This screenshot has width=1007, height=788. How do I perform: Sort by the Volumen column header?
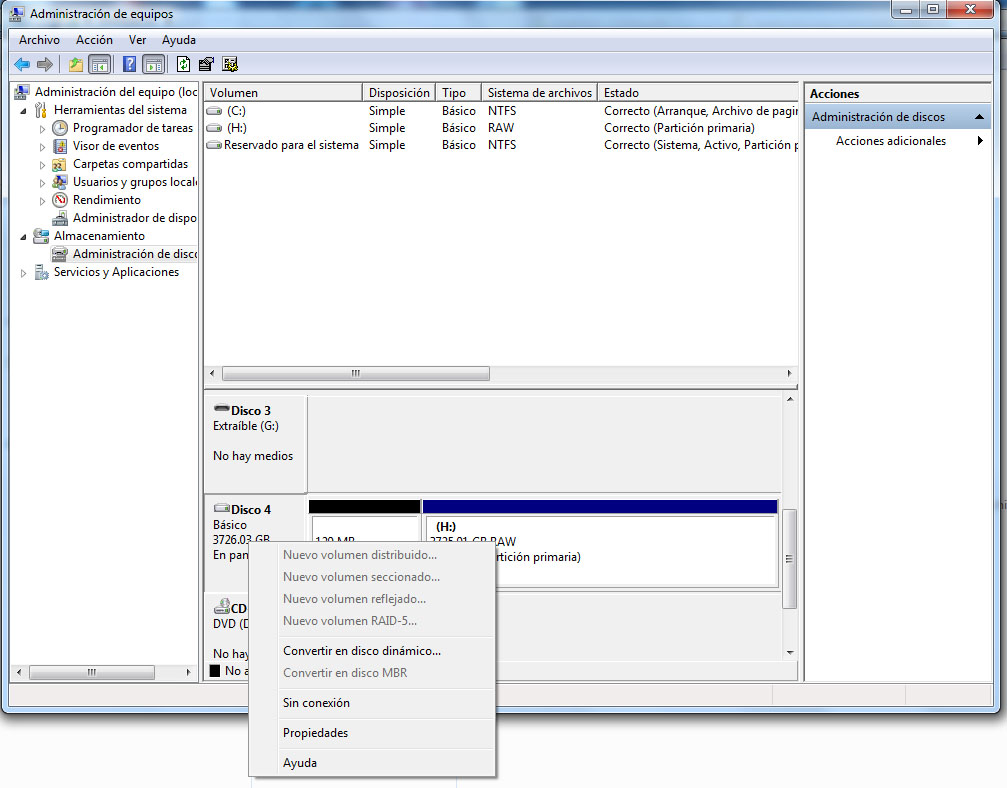pos(283,92)
